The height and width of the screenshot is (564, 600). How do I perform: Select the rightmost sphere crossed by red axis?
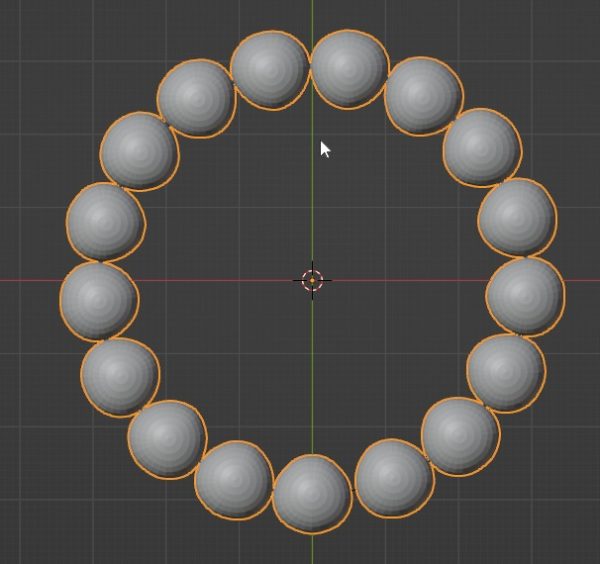tap(525, 296)
